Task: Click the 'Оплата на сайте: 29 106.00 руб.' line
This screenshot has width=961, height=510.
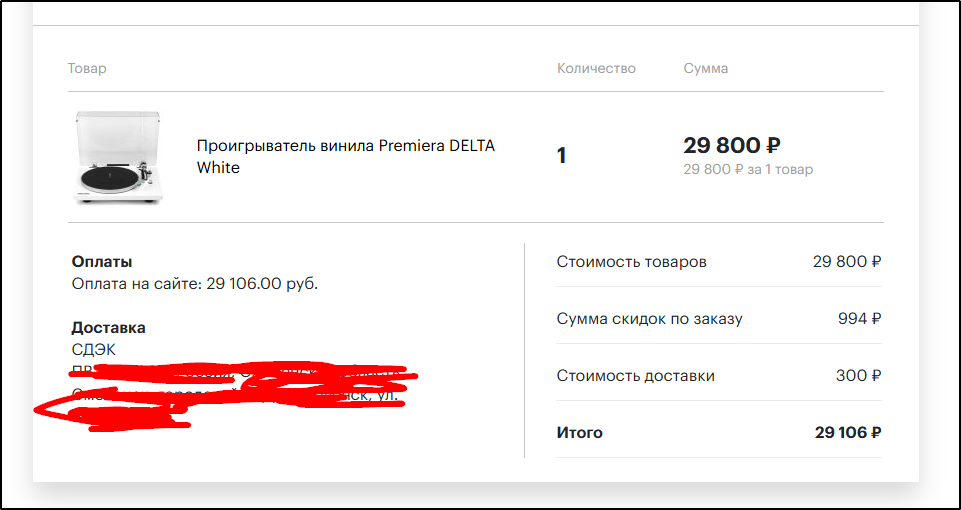Action: click(x=195, y=284)
